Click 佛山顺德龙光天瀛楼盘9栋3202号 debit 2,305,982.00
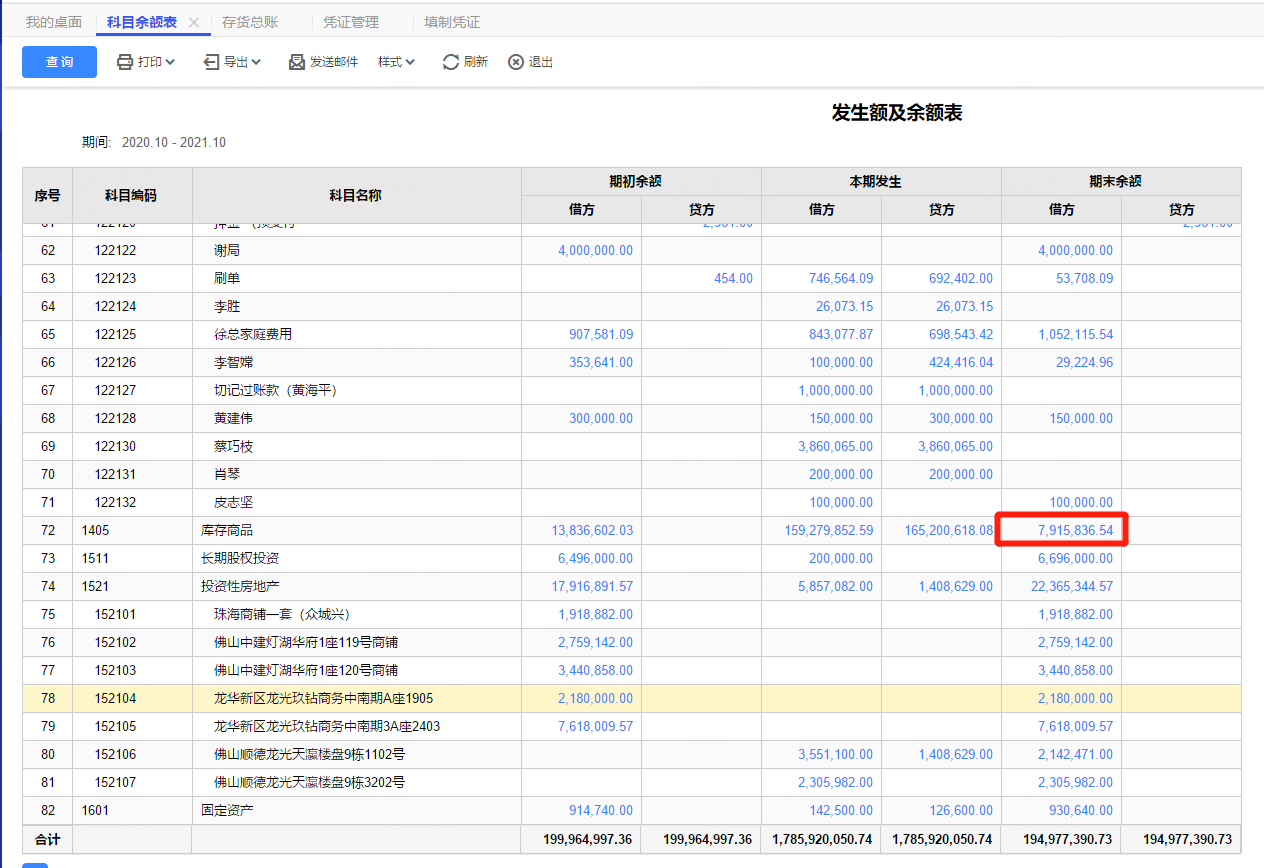Image resolution: width=1264 pixels, height=868 pixels. [835, 782]
